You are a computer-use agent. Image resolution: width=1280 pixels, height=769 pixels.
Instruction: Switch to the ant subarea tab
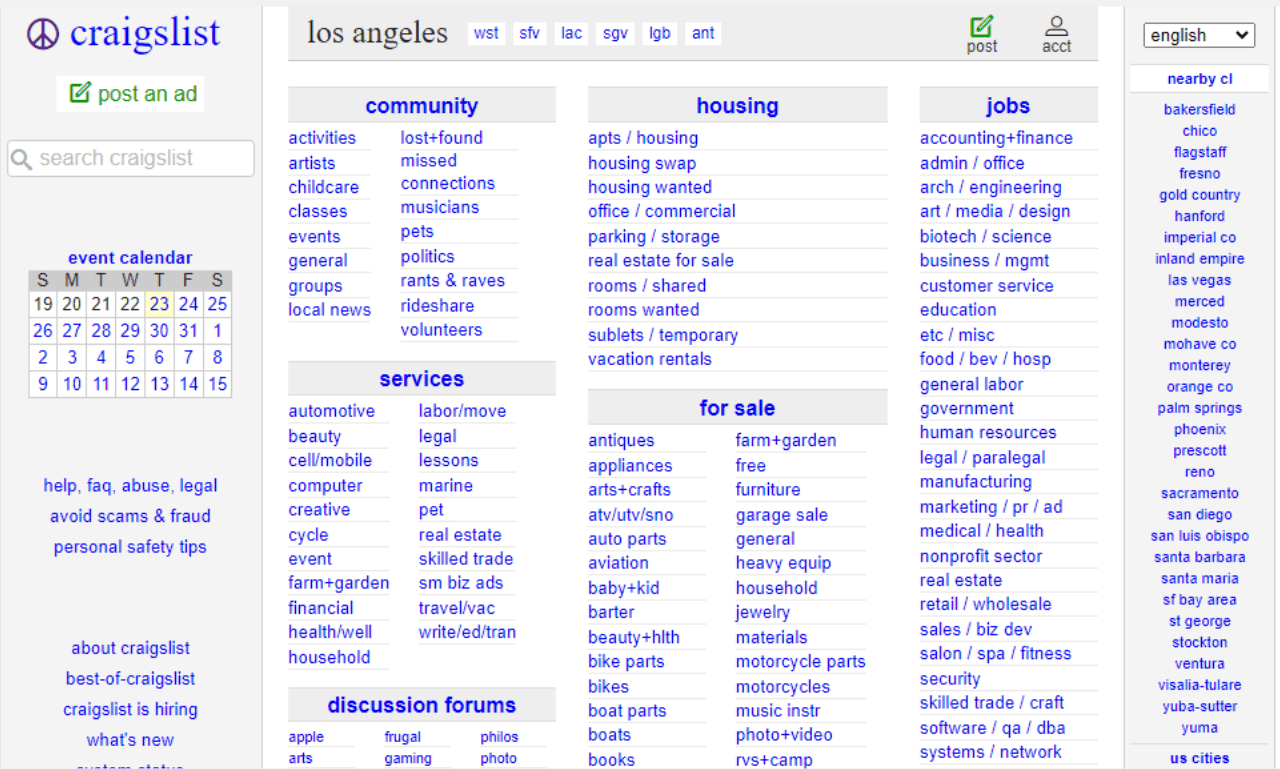click(x=703, y=33)
